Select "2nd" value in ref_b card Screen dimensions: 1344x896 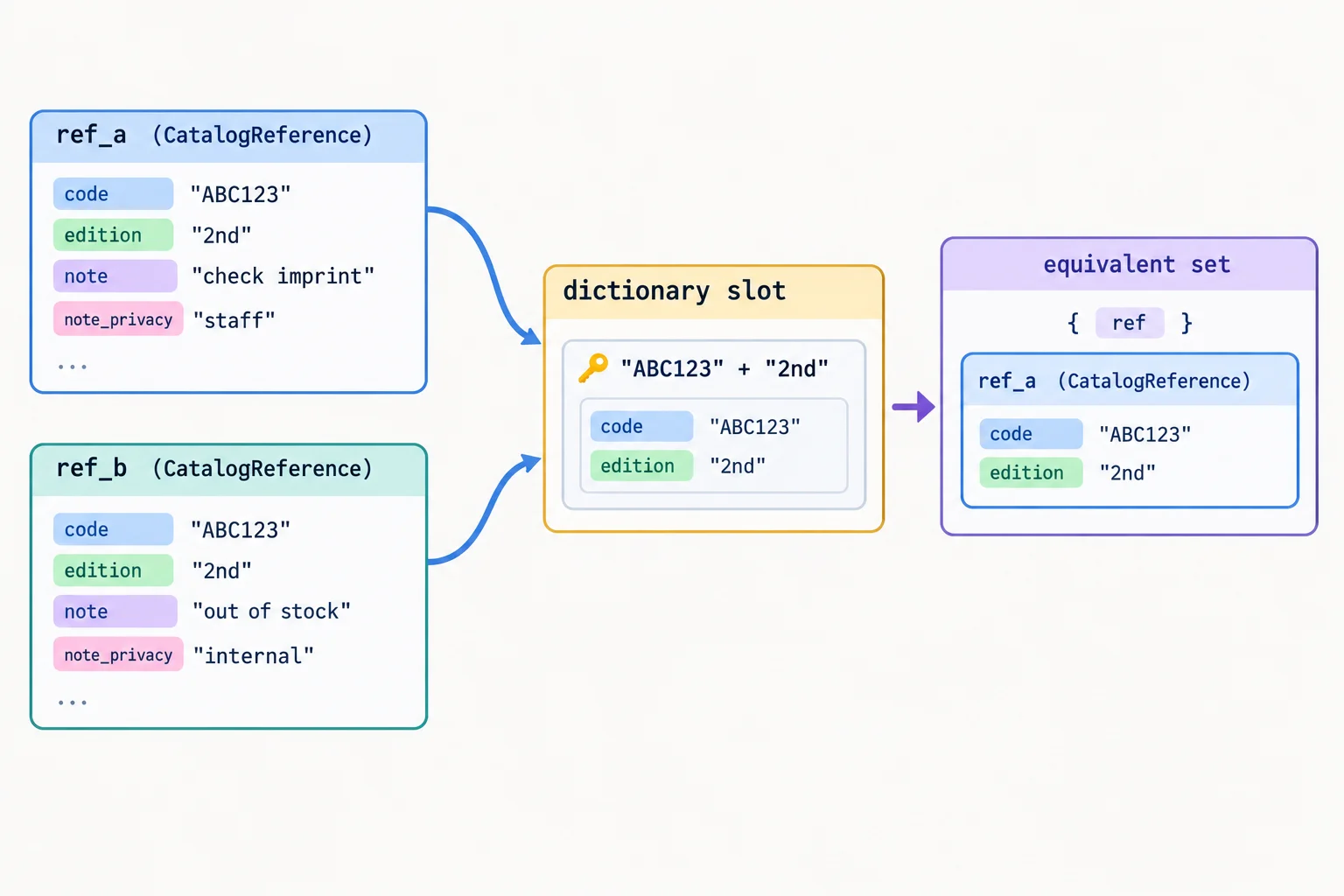[221, 570]
